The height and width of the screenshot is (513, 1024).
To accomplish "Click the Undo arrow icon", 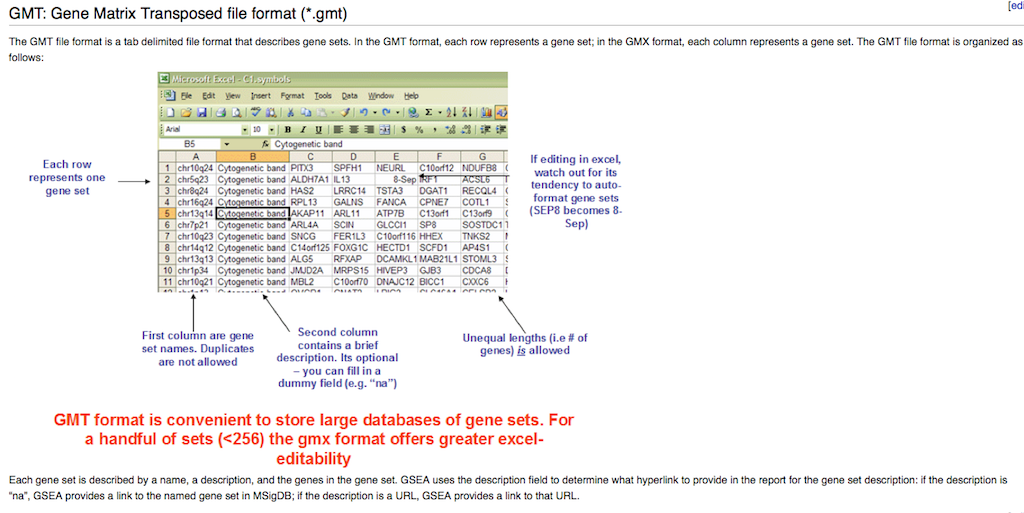I will [365, 113].
